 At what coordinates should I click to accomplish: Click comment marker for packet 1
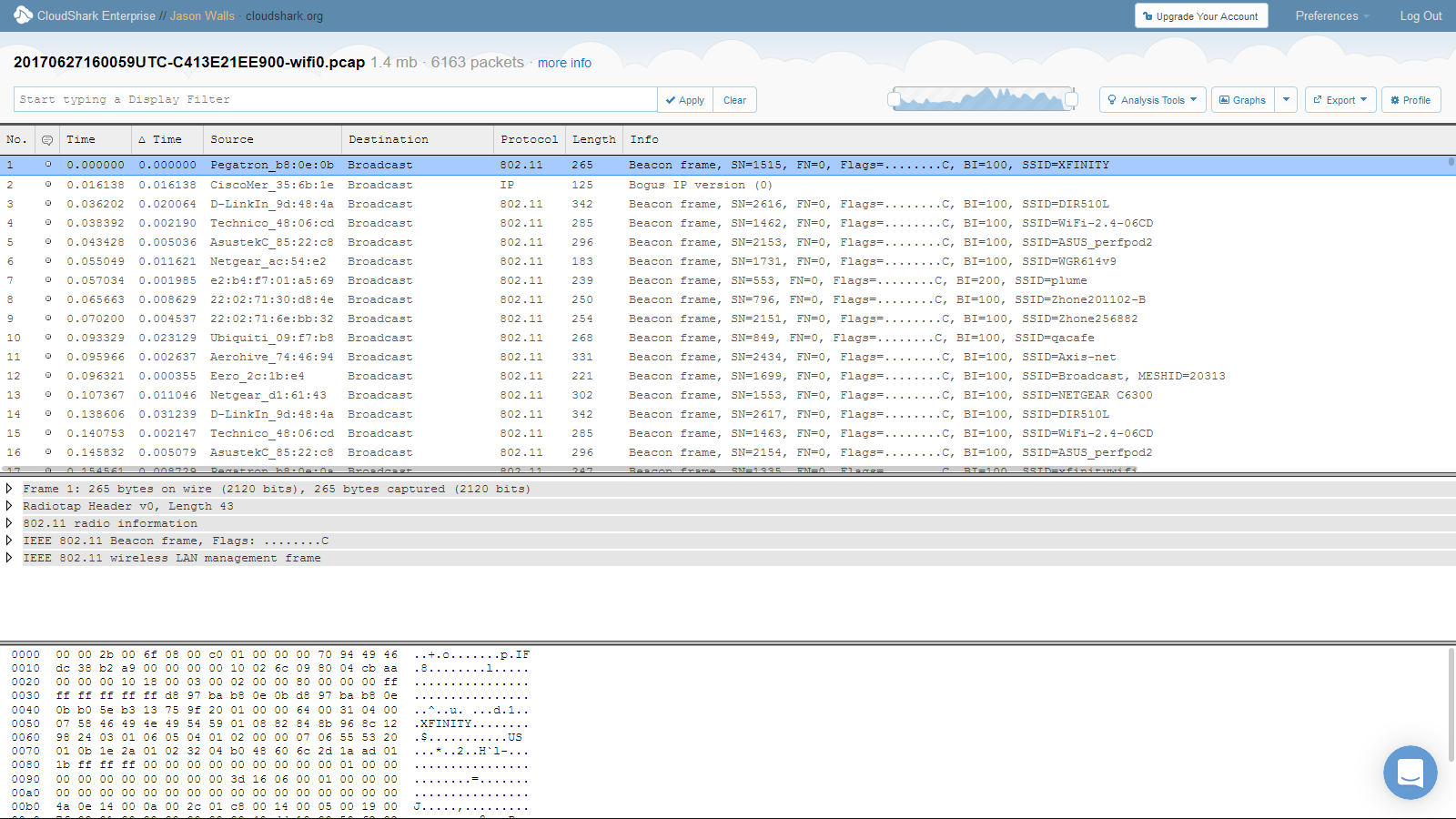[48, 165]
